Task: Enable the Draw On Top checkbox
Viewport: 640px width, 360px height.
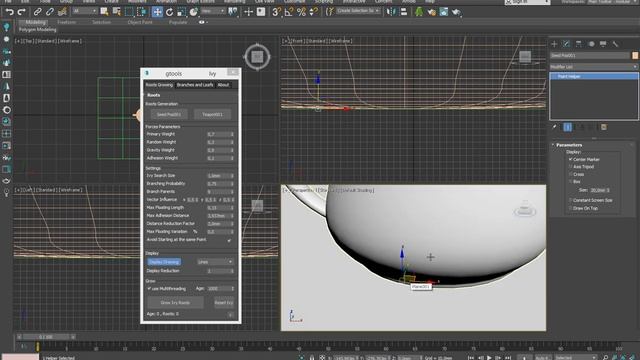Action: click(x=571, y=208)
